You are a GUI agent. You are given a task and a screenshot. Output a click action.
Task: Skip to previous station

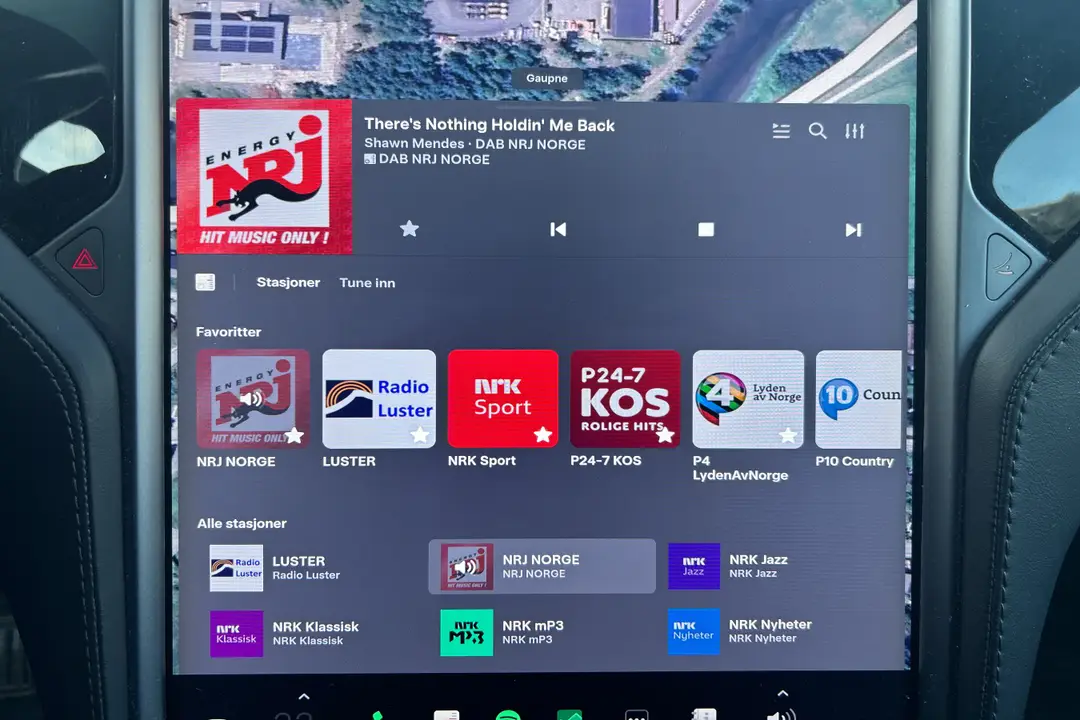point(558,229)
